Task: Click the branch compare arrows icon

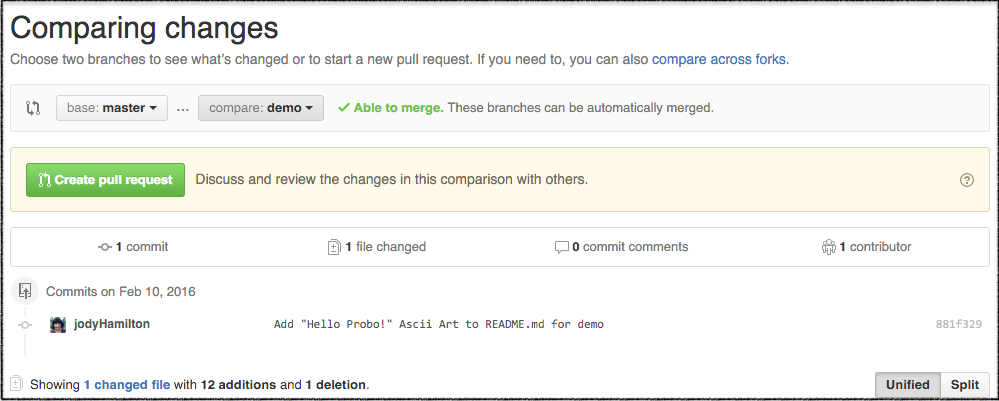Action: (x=32, y=108)
